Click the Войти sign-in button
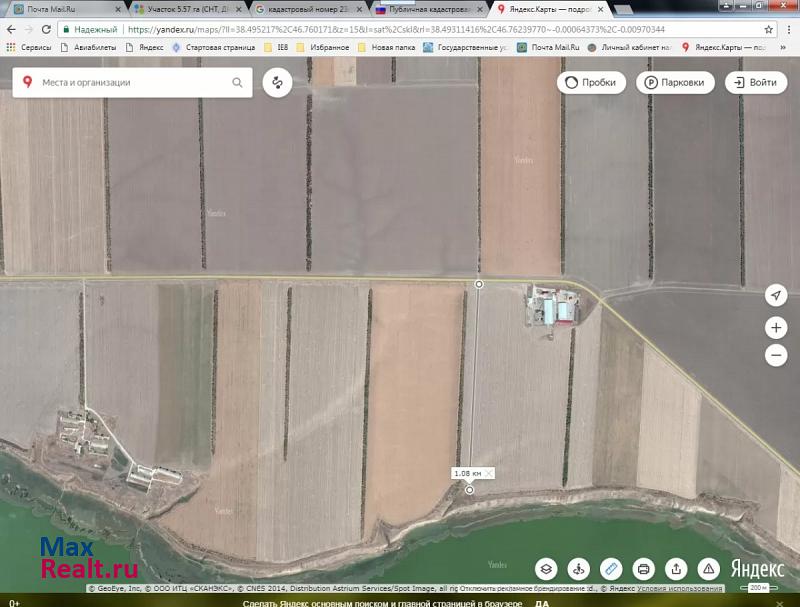 point(755,83)
